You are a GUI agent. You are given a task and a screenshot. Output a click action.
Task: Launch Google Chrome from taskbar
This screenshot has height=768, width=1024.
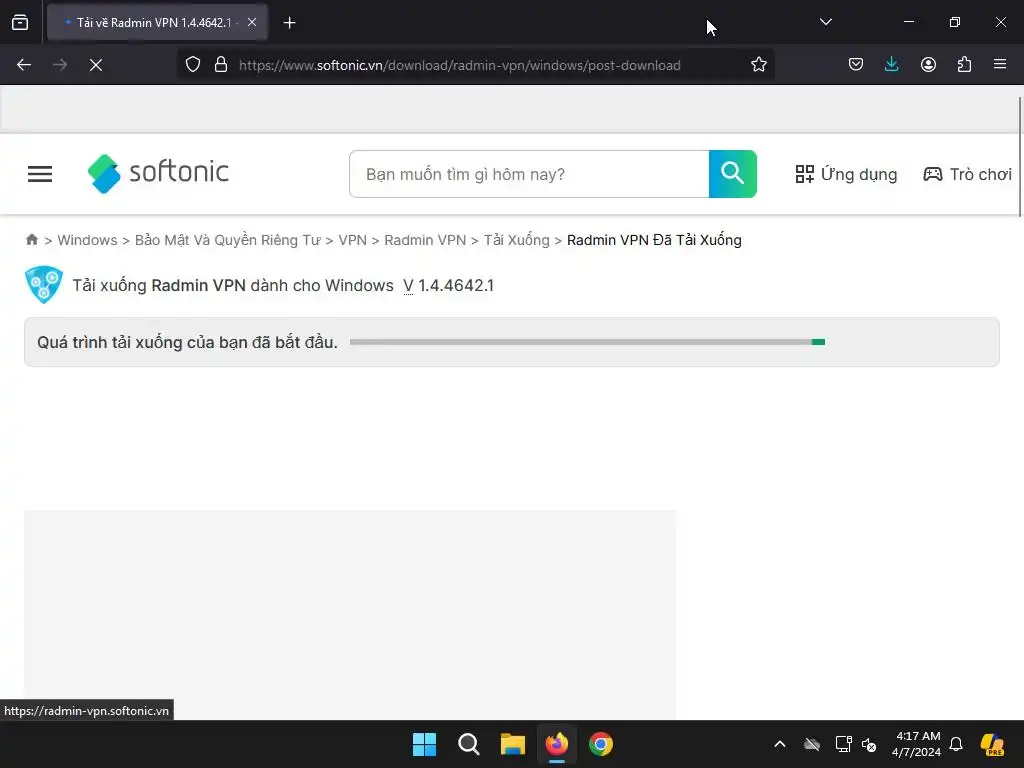[x=601, y=744]
